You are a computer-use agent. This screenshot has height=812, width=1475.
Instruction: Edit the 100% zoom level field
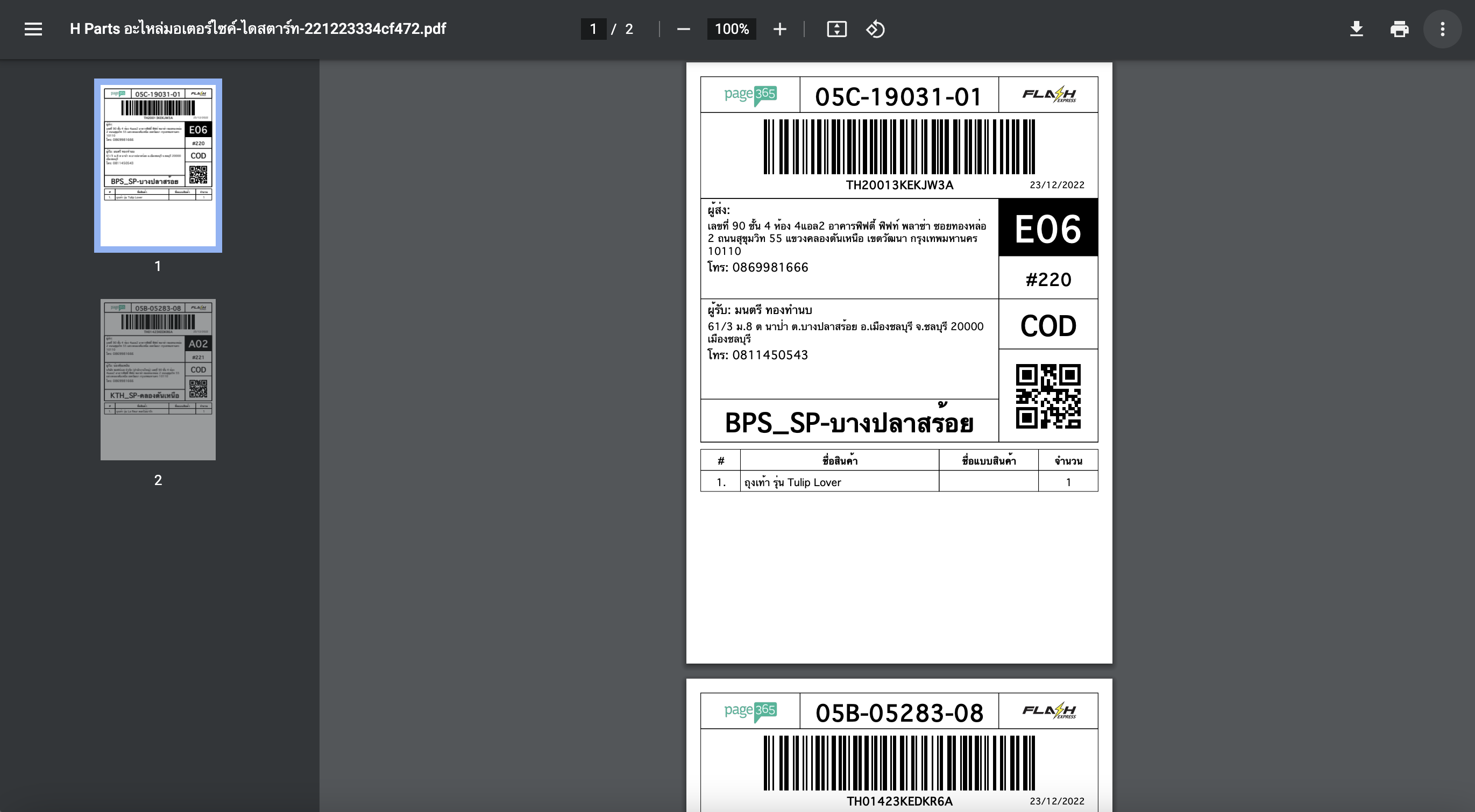click(x=731, y=29)
